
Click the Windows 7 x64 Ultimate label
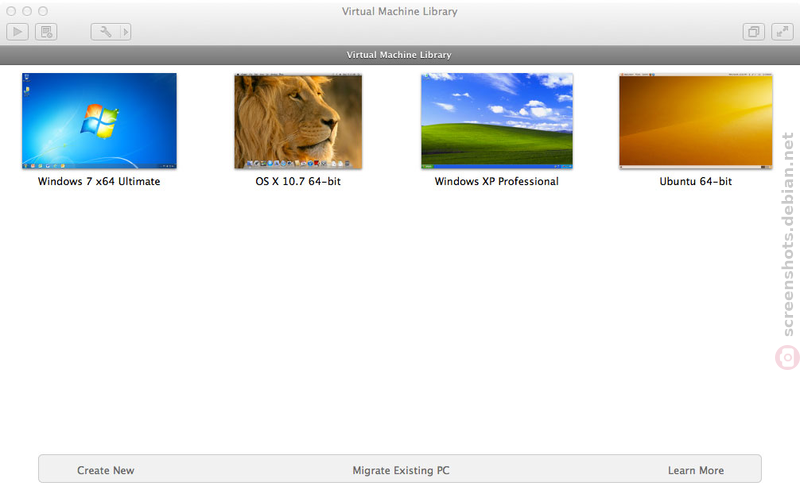99,181
